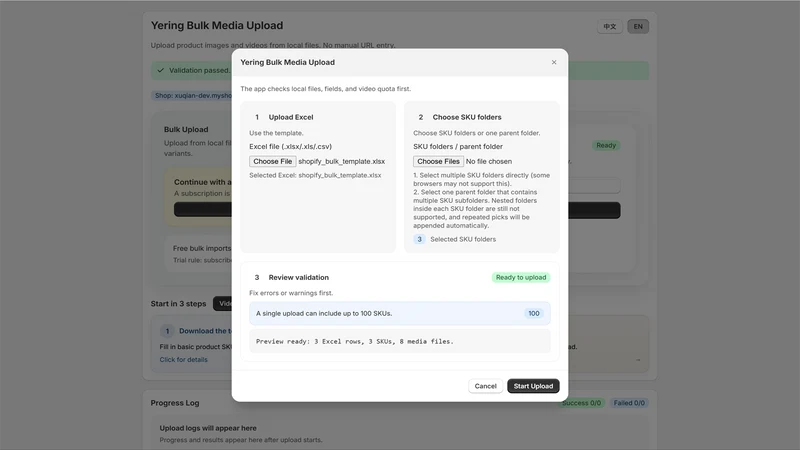Click the No file chosen label
The image size is (800, 450).
(489, 161)
